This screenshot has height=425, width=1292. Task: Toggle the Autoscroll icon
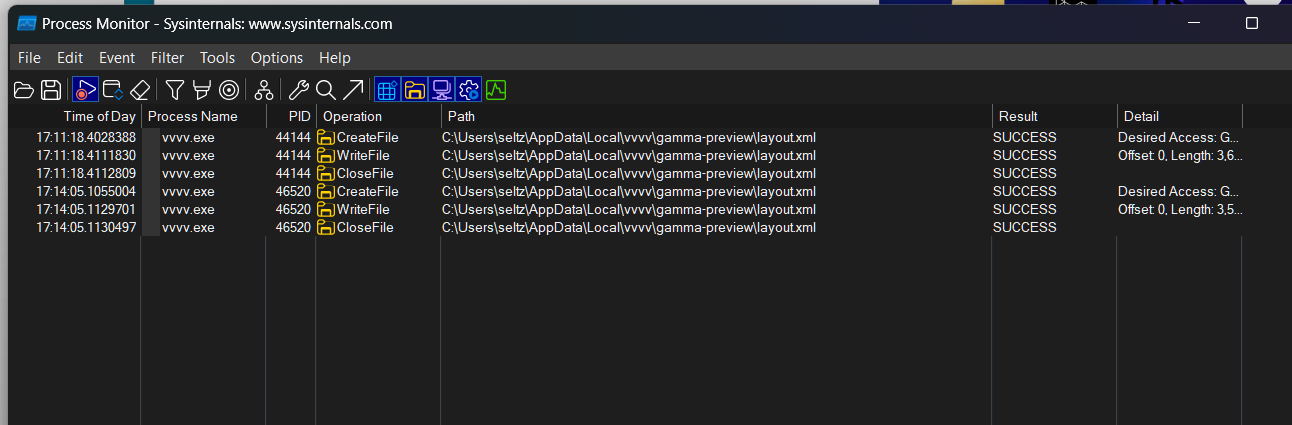tap(113, 91)
